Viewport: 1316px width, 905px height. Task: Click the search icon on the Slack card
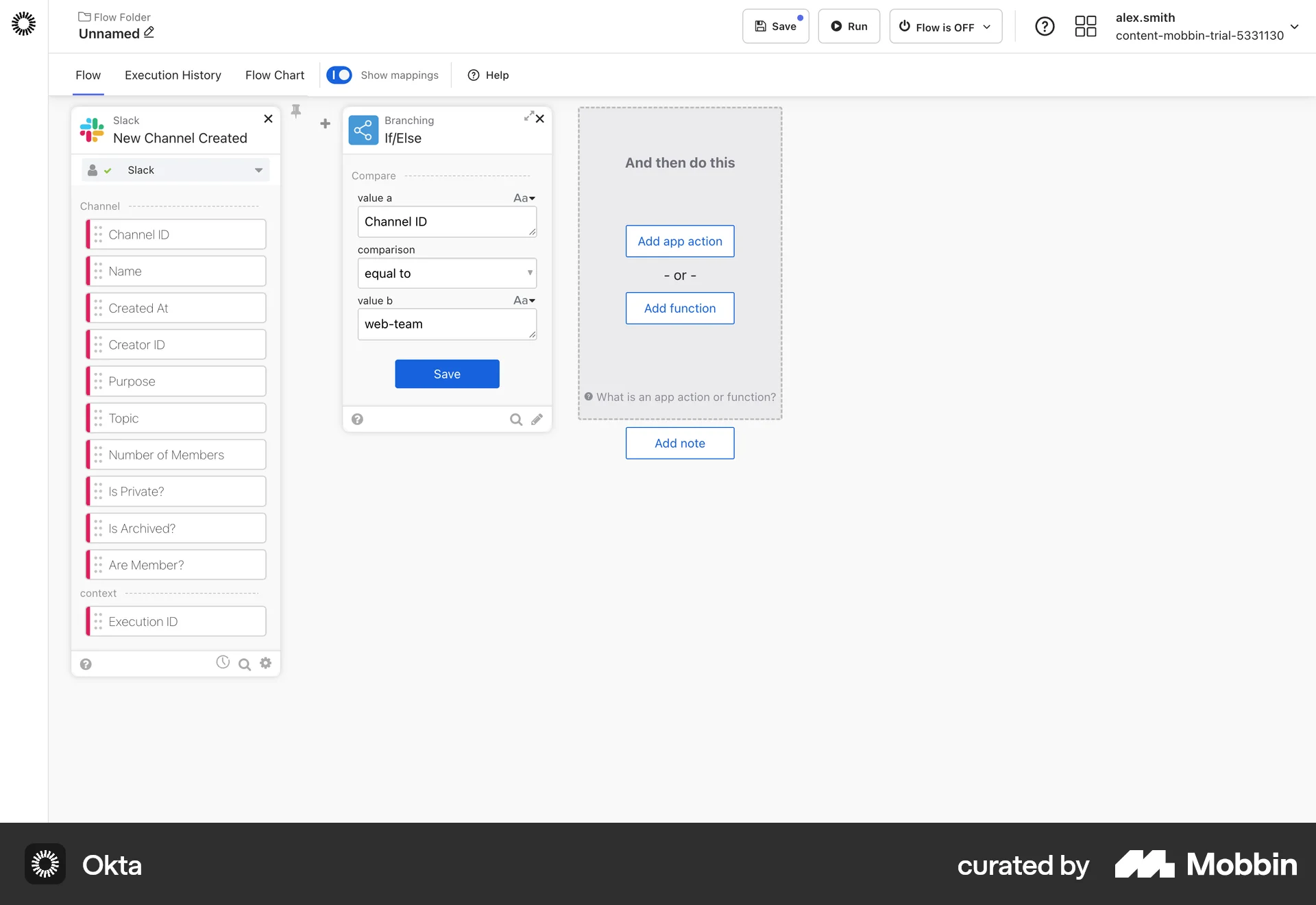click(x=245, y=664)
